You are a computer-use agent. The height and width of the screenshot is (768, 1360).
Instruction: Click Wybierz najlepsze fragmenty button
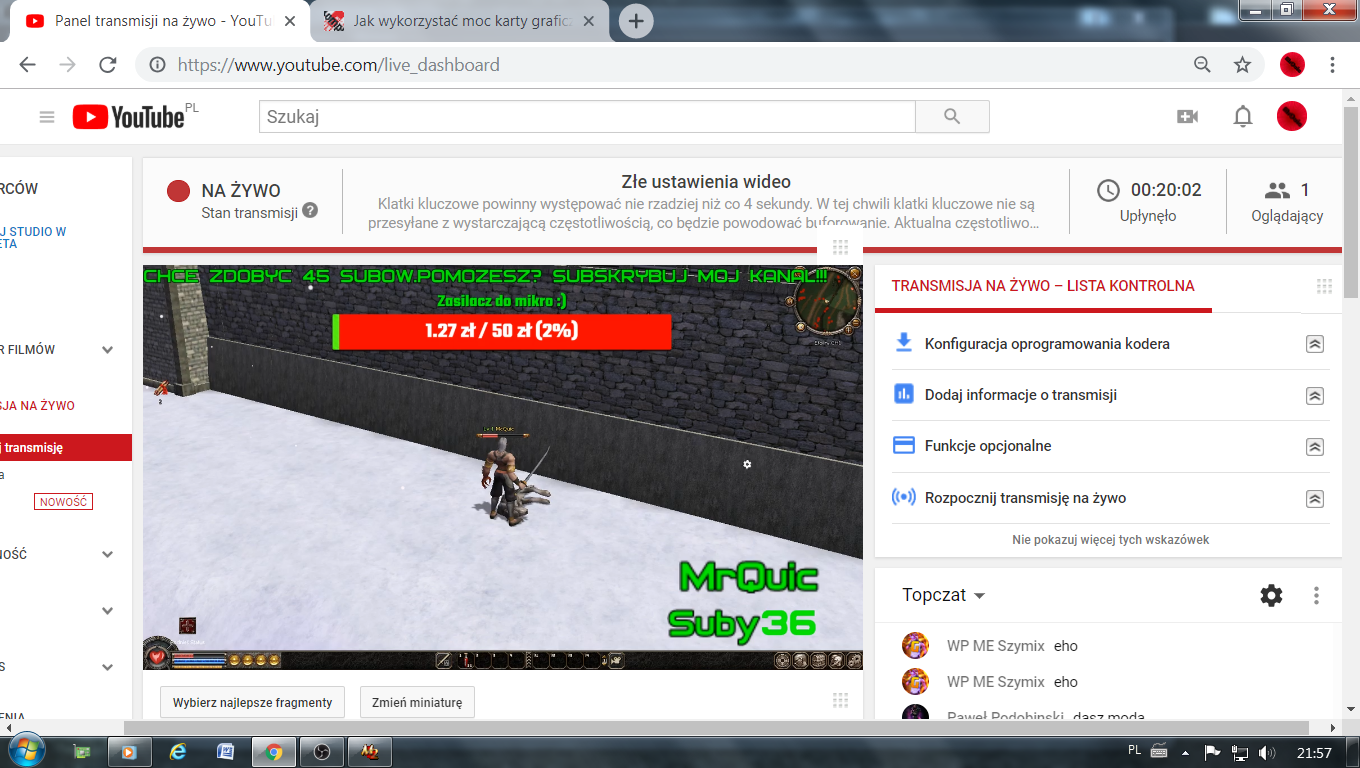tap(252, 702)
